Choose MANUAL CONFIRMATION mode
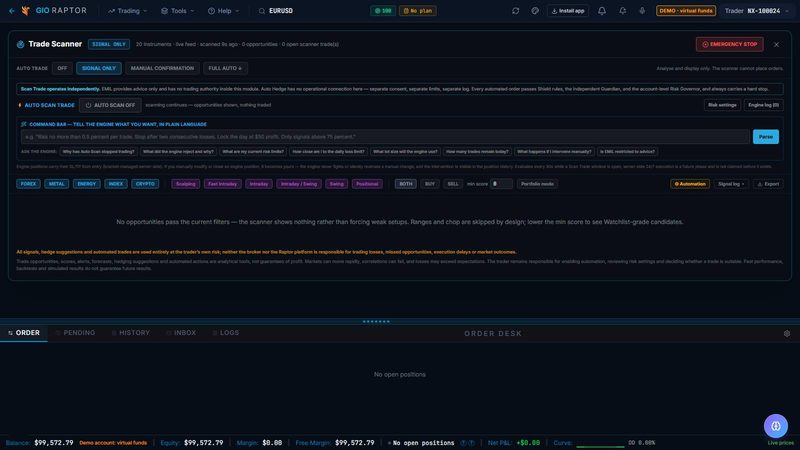The height and width of the screenshot is (450, 800). (162, 68)
